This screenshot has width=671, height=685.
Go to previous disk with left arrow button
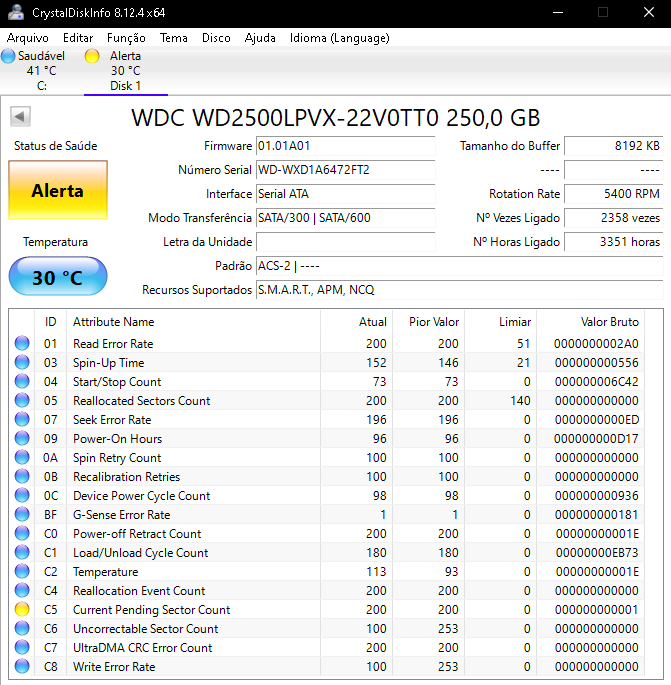point(20,116)
